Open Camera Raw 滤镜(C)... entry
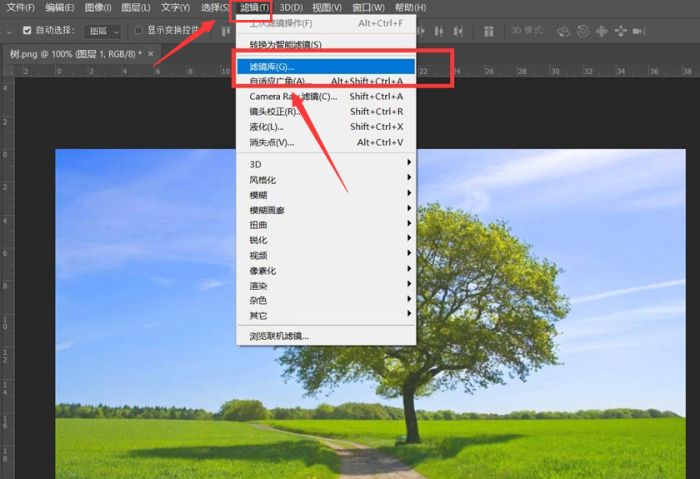This screenshot has width=700, height=479. [x=326, y=96]
